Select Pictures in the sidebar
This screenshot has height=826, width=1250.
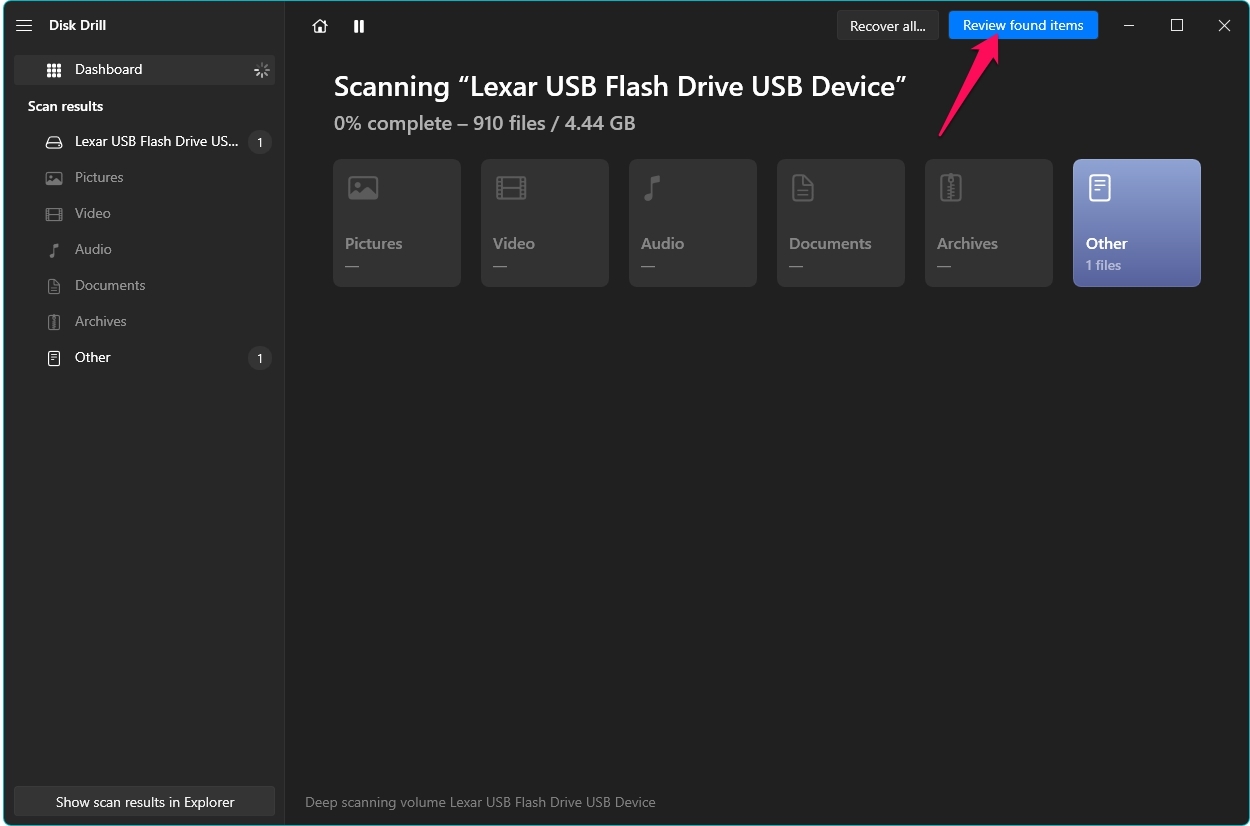[145, 178]
